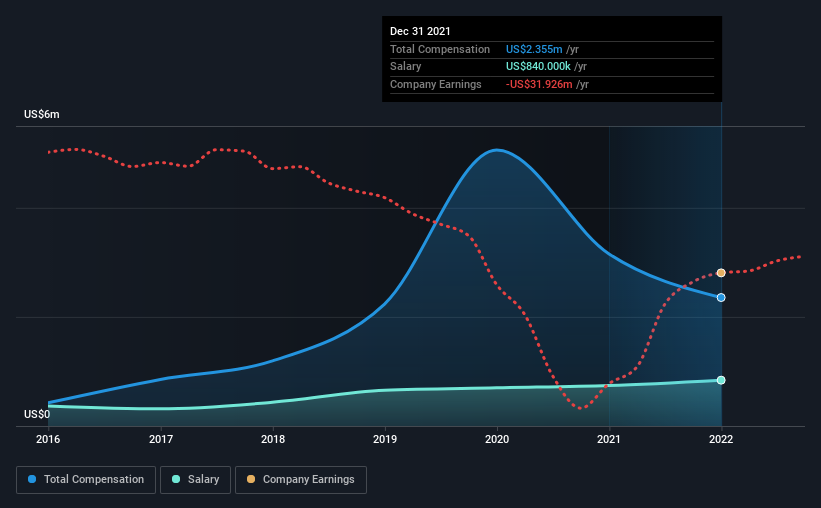Click the 2022 x-axis label
The width and height of the screenshot is (821, 508).
[721, 439]
